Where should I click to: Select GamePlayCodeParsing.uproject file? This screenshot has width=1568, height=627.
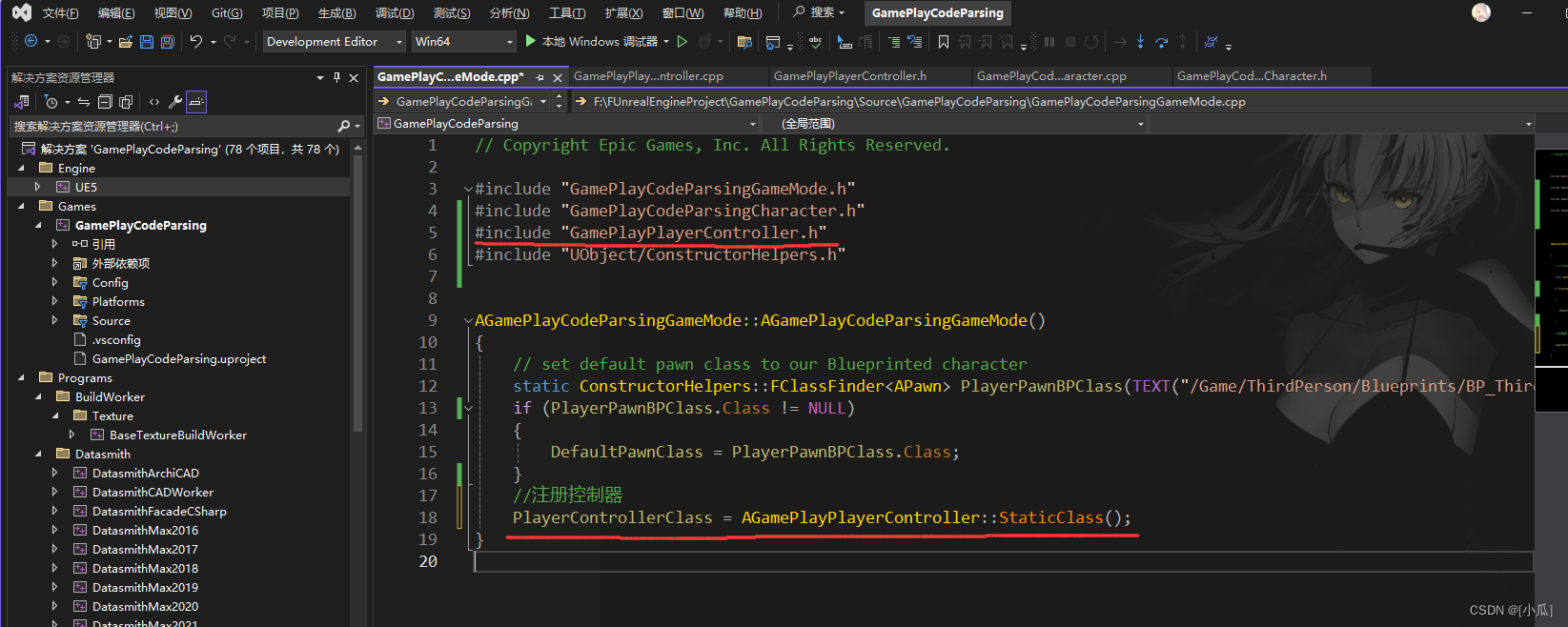(x=179, y=359)
